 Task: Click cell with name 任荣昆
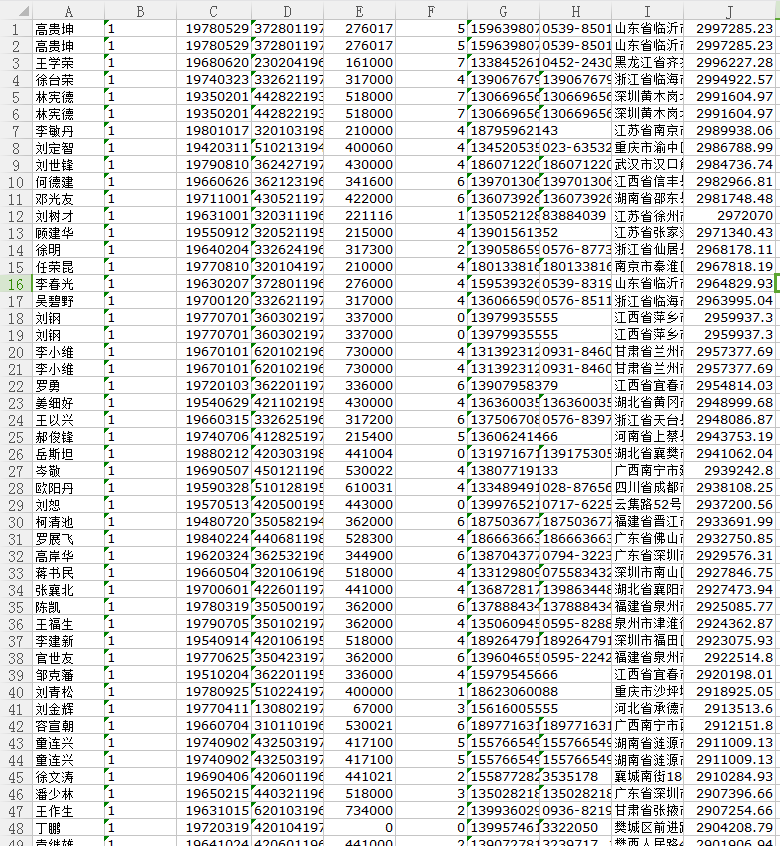point(68,267)
